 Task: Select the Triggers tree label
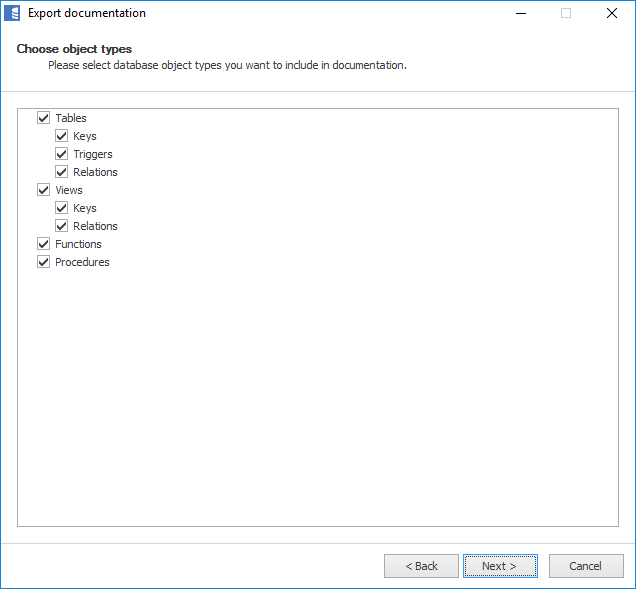(x=93, y=154)
